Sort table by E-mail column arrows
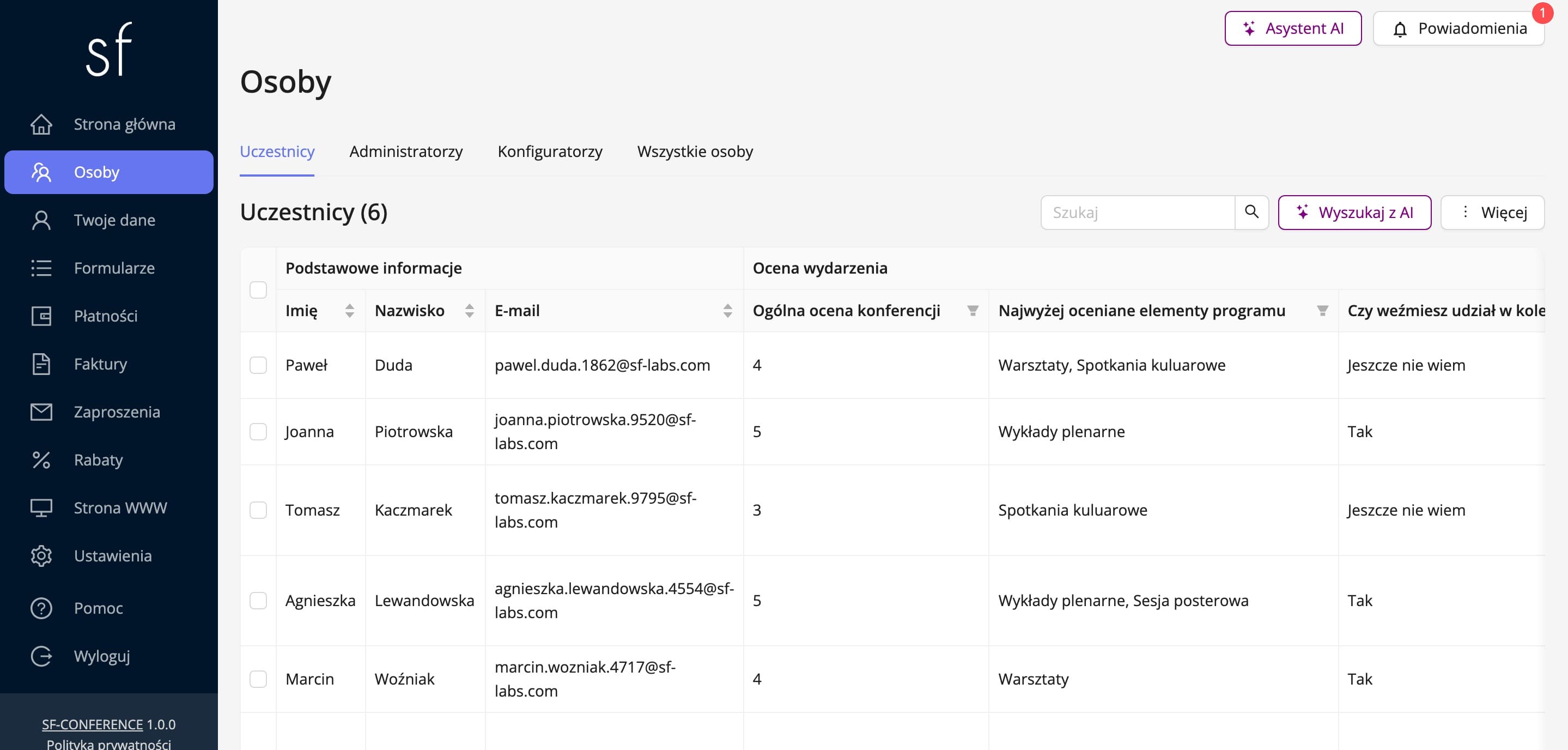Viewport: 1568px width, 750px height. [x=727, y=311]
